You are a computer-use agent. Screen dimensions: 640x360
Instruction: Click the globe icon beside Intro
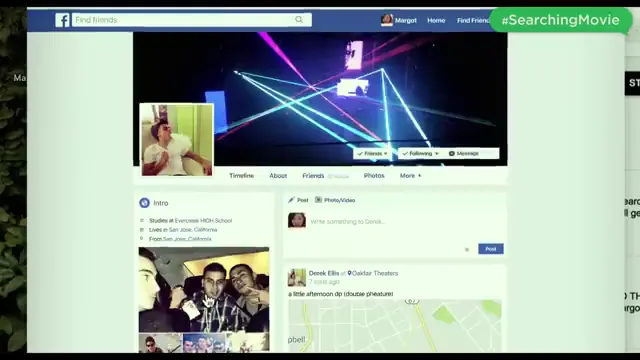(x=144, y=202)
